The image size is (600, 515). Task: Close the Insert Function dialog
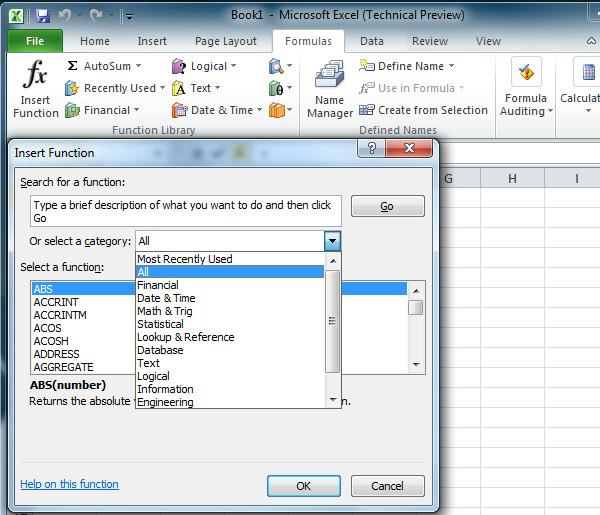(x=409, y=148)
